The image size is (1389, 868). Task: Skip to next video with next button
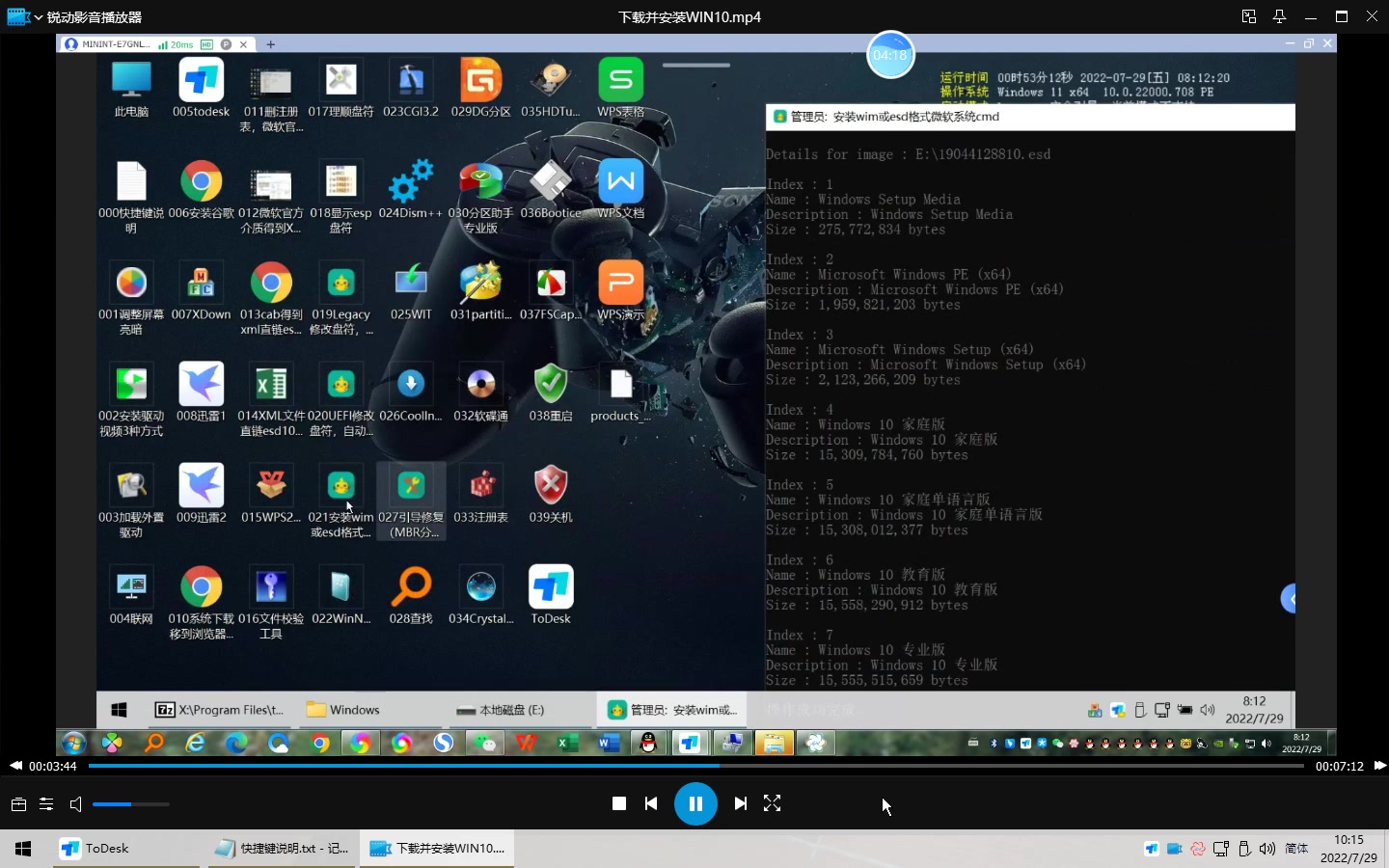pos(740,802)
